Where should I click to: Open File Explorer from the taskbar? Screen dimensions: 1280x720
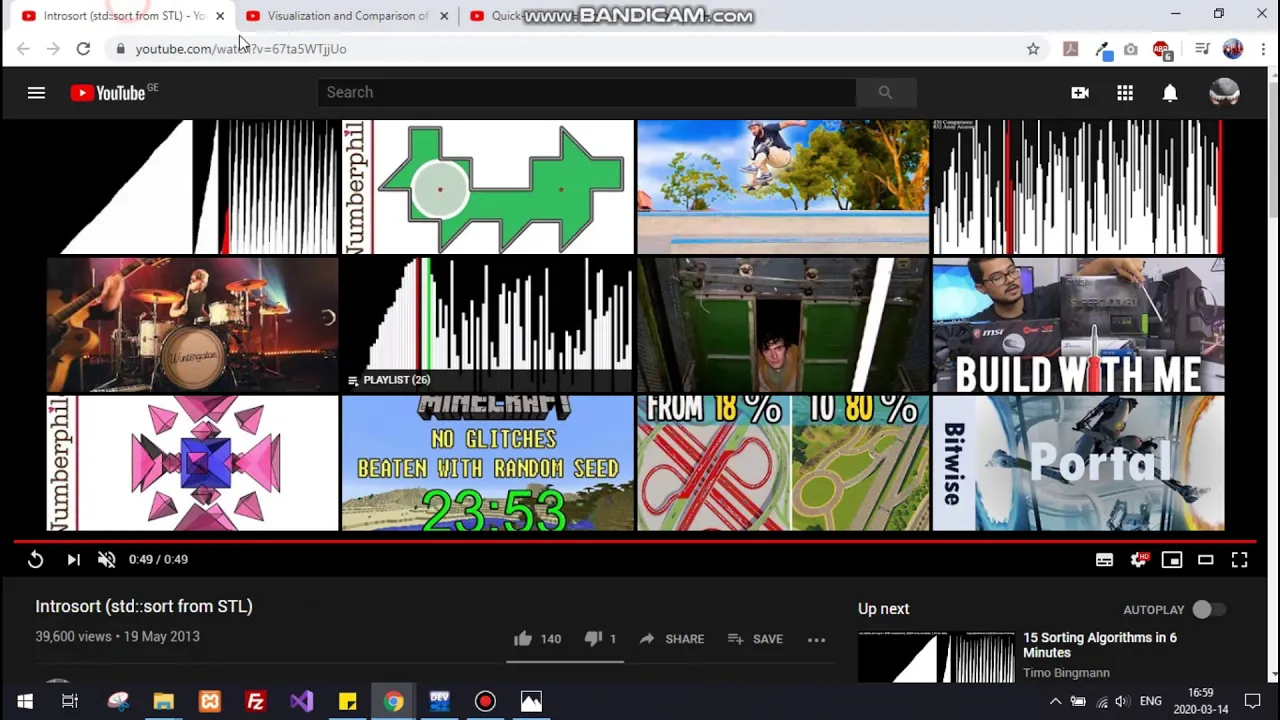(x=164, y=702)
